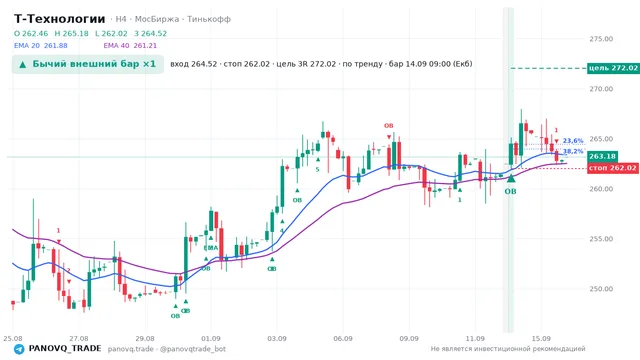This screenshot has height=360, width=640.
Task: Click the Т-Технологии chart title
Action: (x=60, y=19)
